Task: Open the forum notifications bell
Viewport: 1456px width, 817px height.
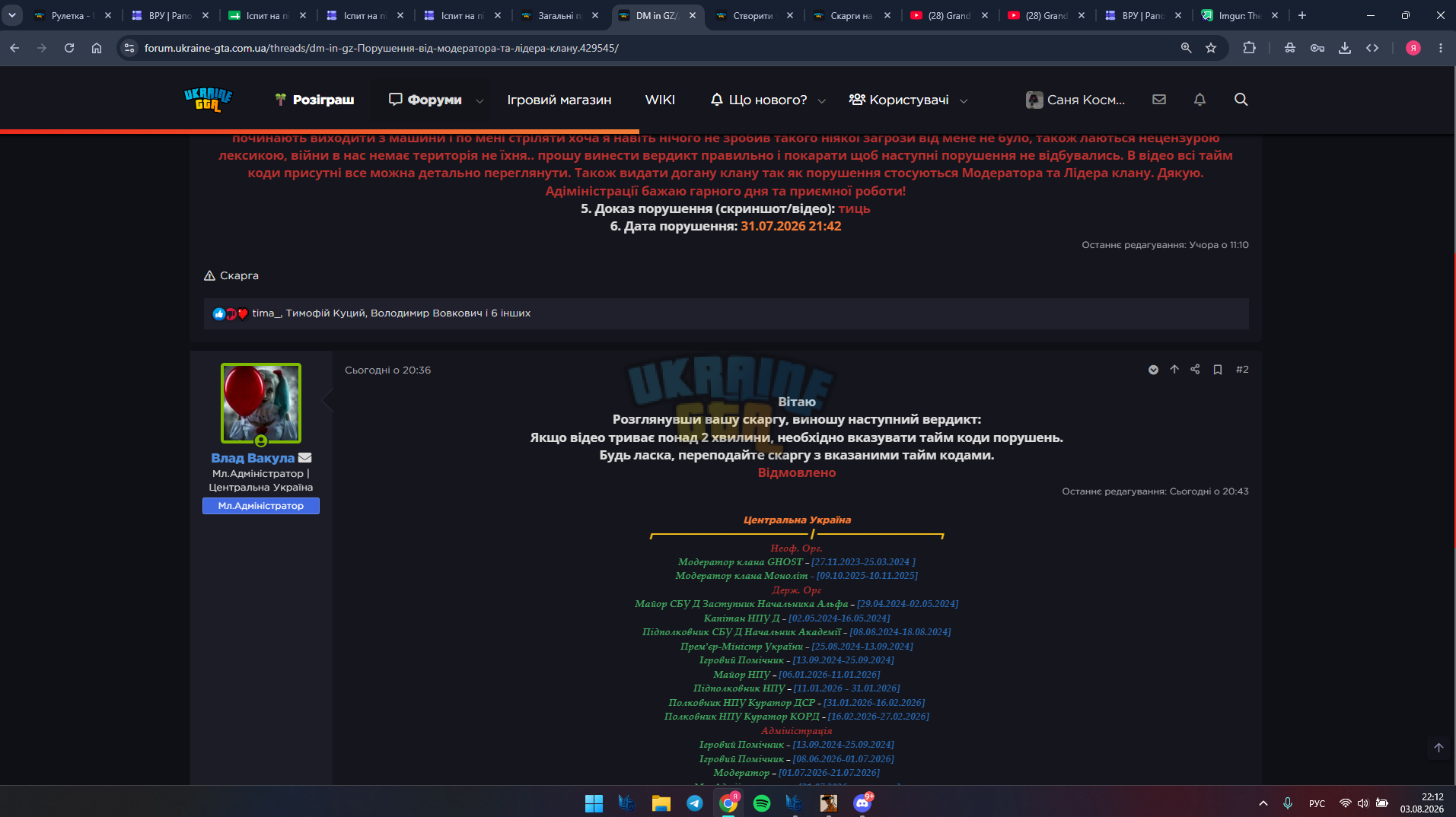Action: (1200, 100)
